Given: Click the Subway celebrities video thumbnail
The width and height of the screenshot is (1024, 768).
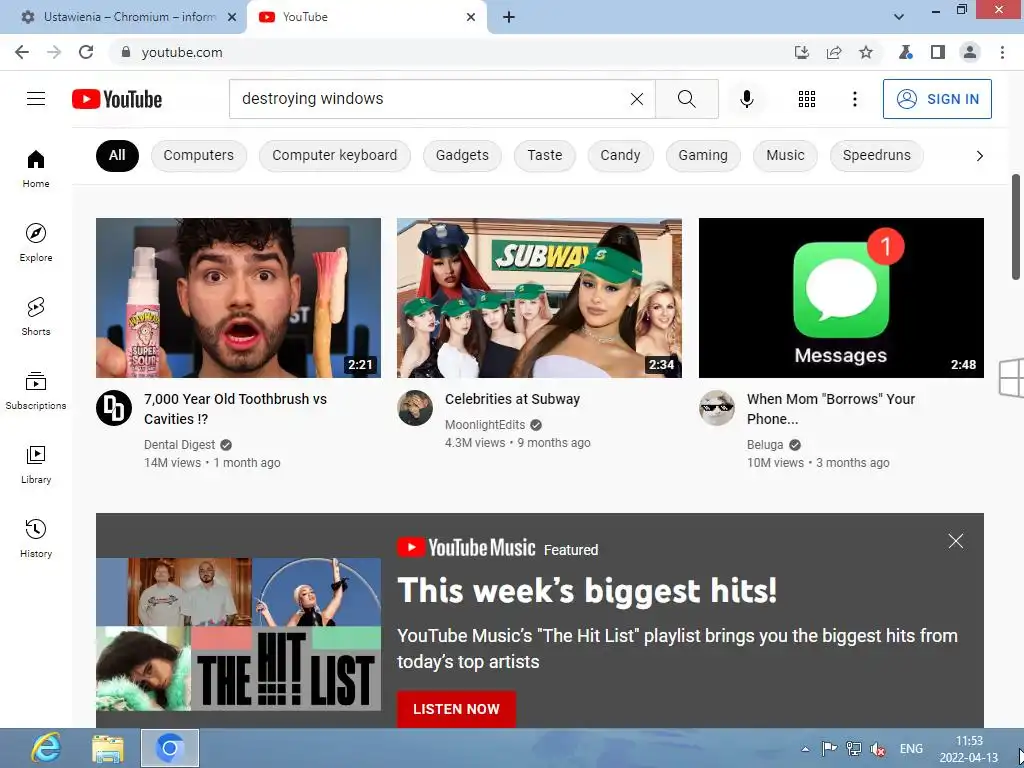Looking at the screenshot, I should 539,298.
